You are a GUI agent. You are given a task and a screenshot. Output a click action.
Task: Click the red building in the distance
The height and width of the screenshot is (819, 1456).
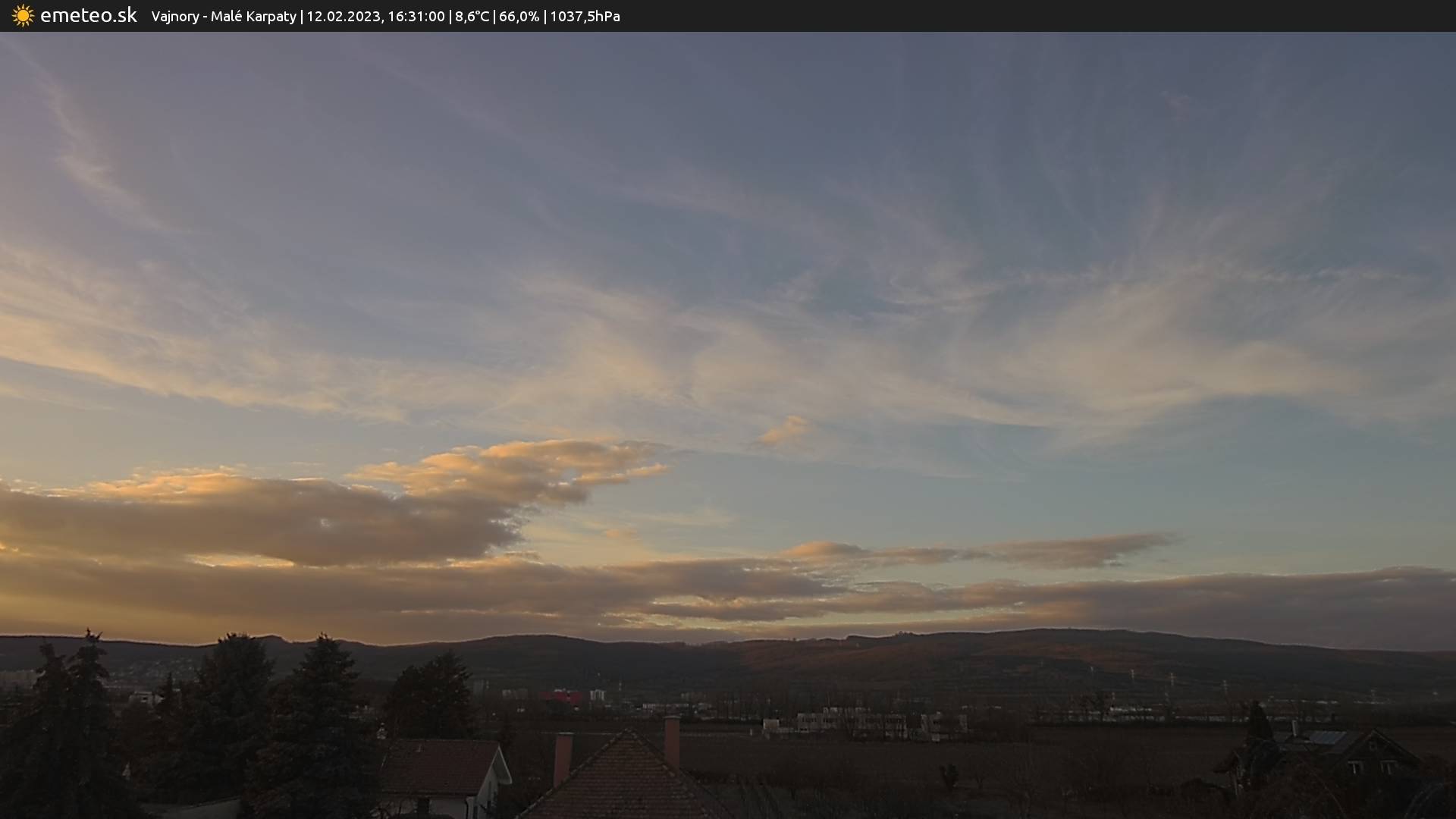(x=560, y=696)
